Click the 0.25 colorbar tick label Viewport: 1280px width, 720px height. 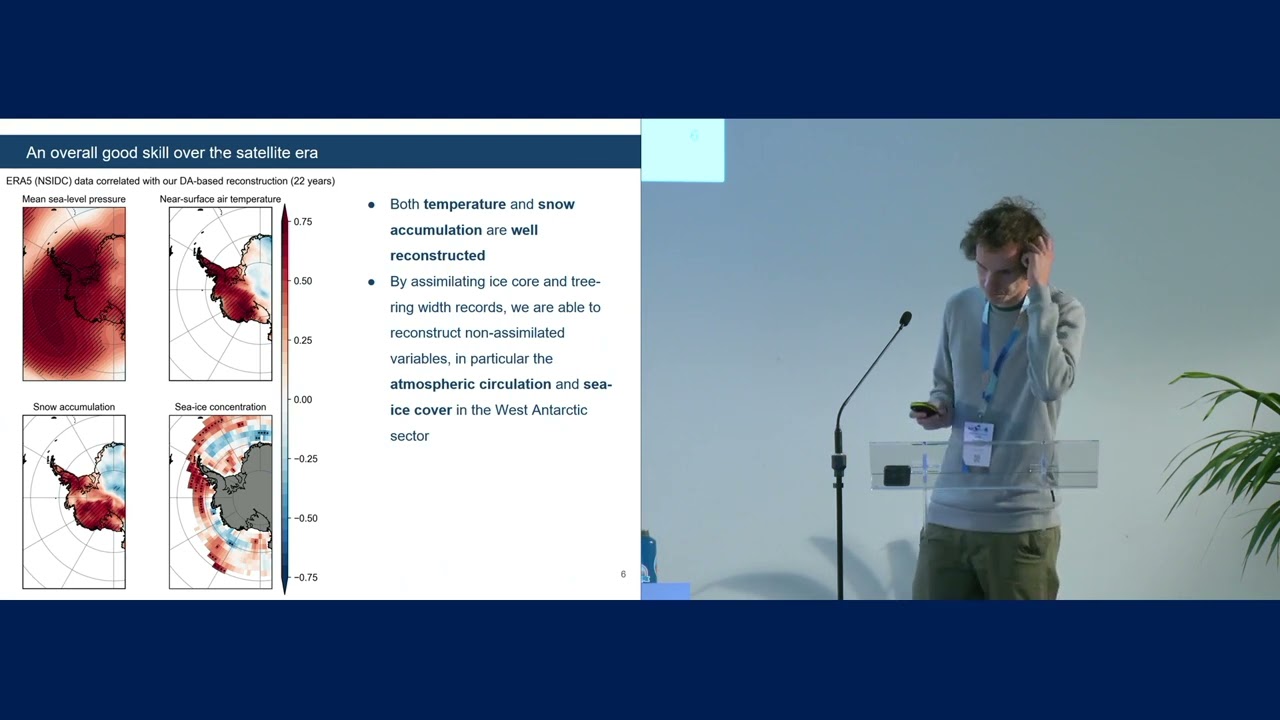(x=303, y=340)
